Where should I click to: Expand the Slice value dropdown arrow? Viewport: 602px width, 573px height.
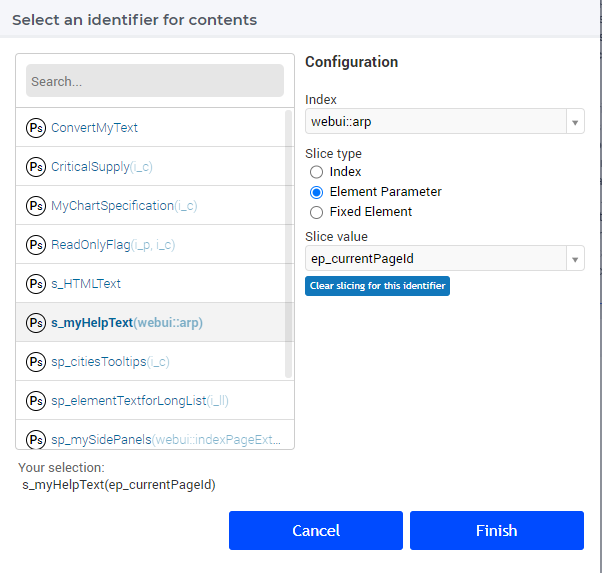(575, 259)
